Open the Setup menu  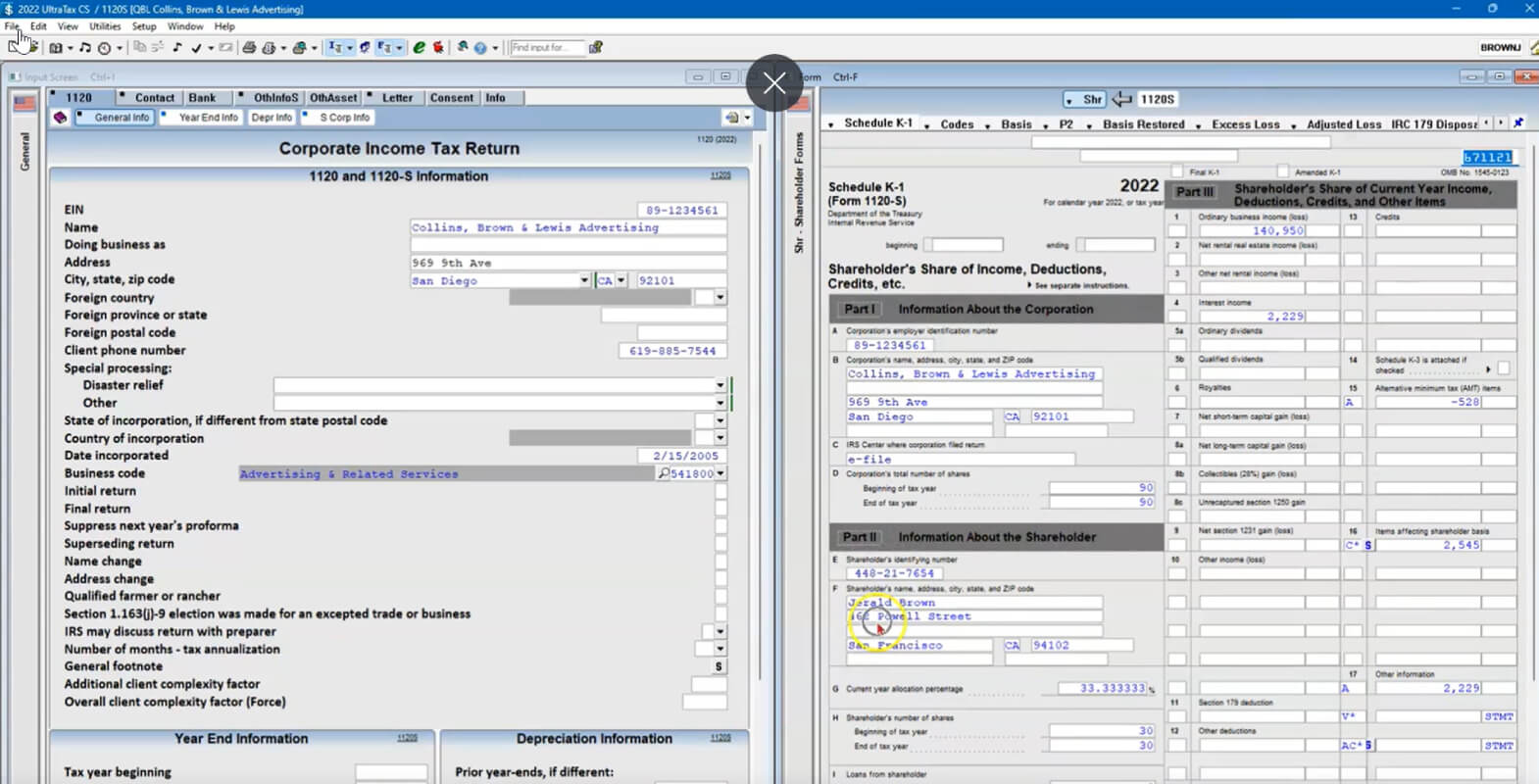click(x=144, y=26)
